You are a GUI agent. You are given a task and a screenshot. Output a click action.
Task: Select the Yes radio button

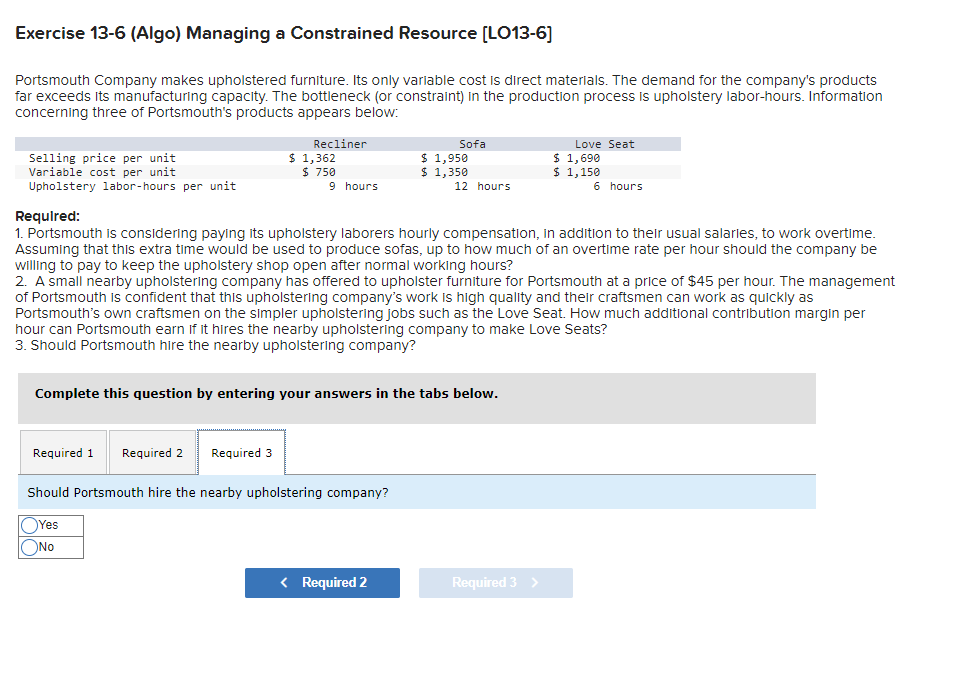(x=30, y=525)
